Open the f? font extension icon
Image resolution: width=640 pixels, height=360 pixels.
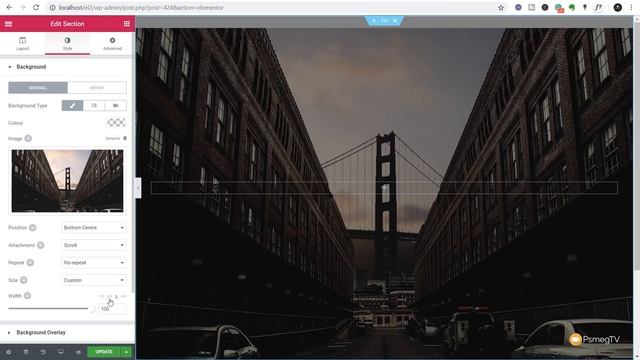click(598, 7)
